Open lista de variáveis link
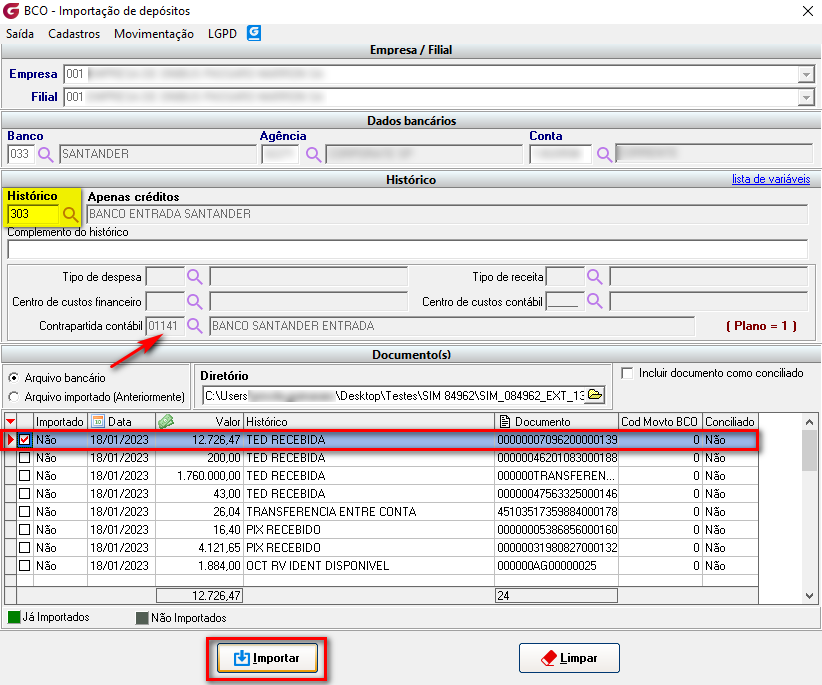822x685 pixels. pyautogui.click(x=771, y=179)
